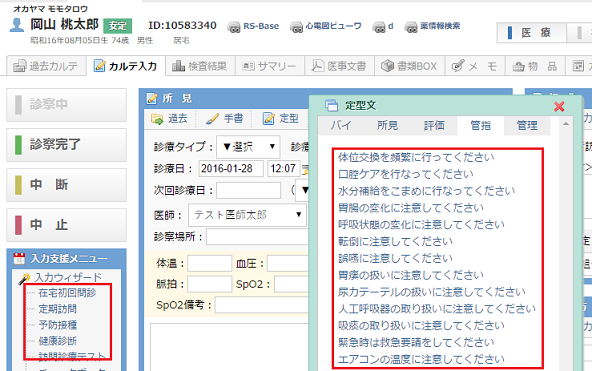The width and height of the screenshot is (592, 371).
Task: Click the 安定 status badge
Action: 117,25
